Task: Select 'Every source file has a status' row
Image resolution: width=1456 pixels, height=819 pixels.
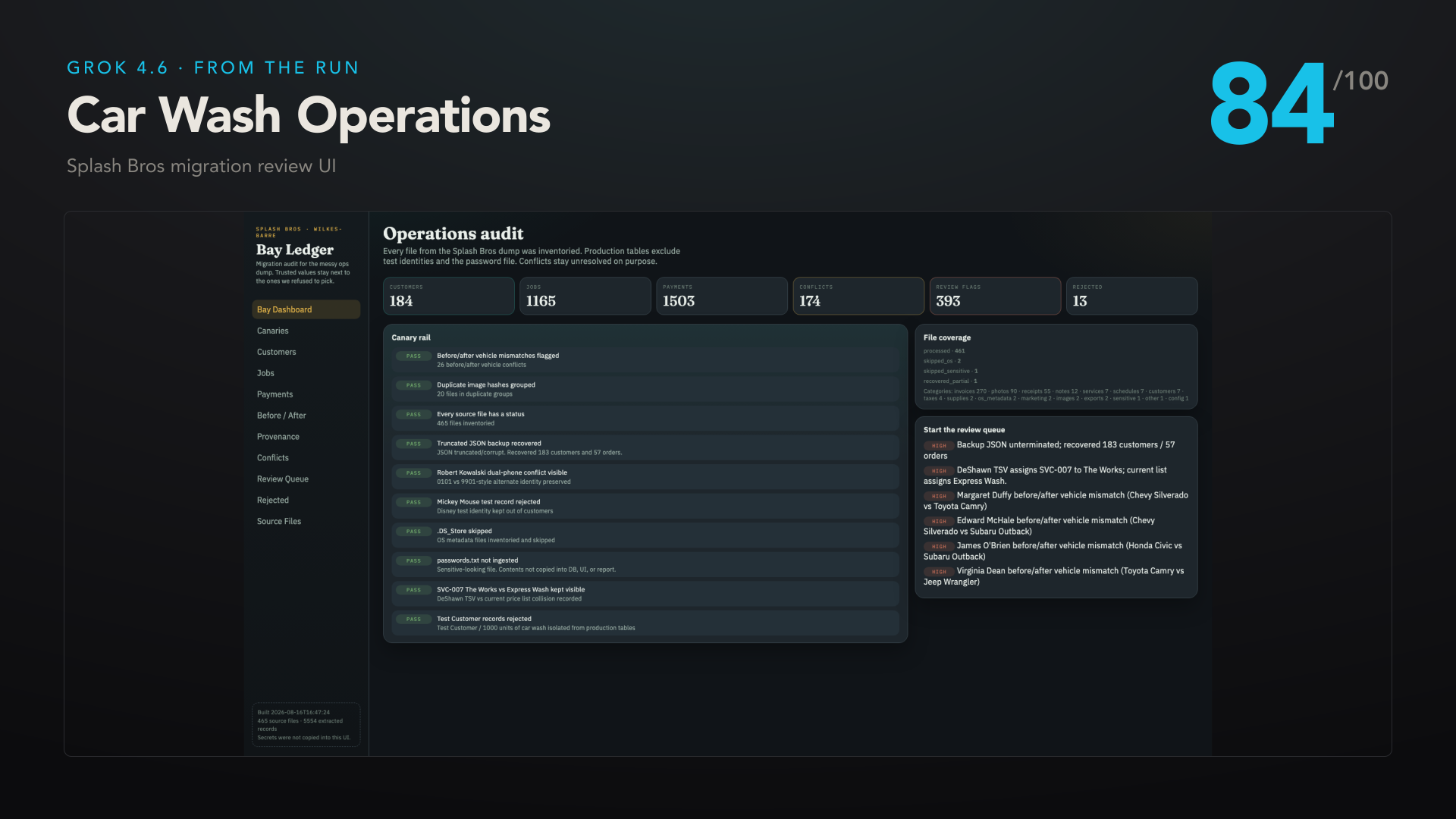Action: tap(645, 419)
